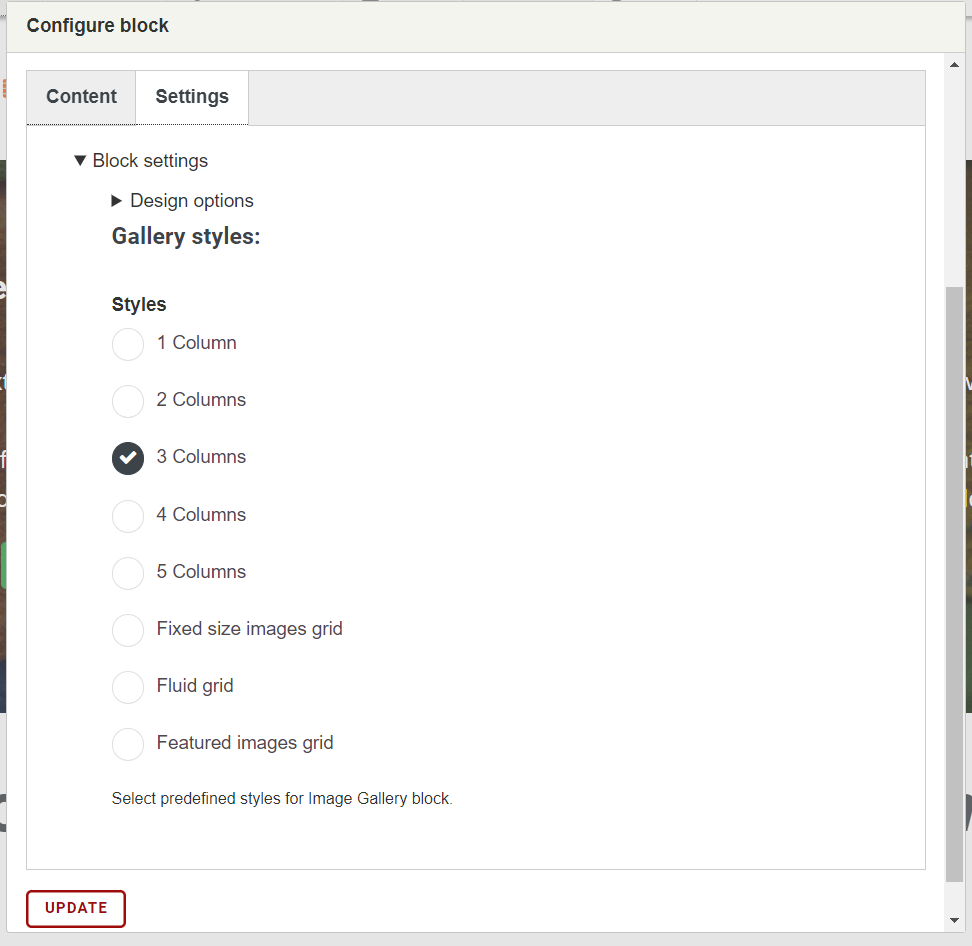Click the 'Styles' label
Screen dimensions: 972x946
[139, 304]
